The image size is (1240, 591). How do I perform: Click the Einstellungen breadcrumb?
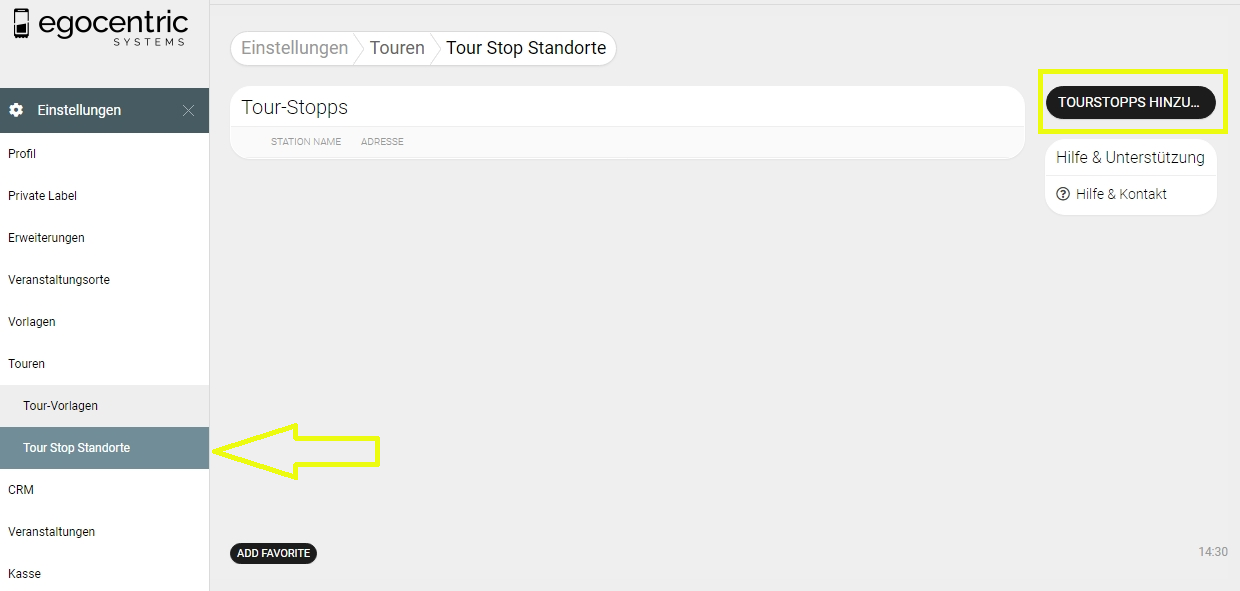(x=294, y=48)
